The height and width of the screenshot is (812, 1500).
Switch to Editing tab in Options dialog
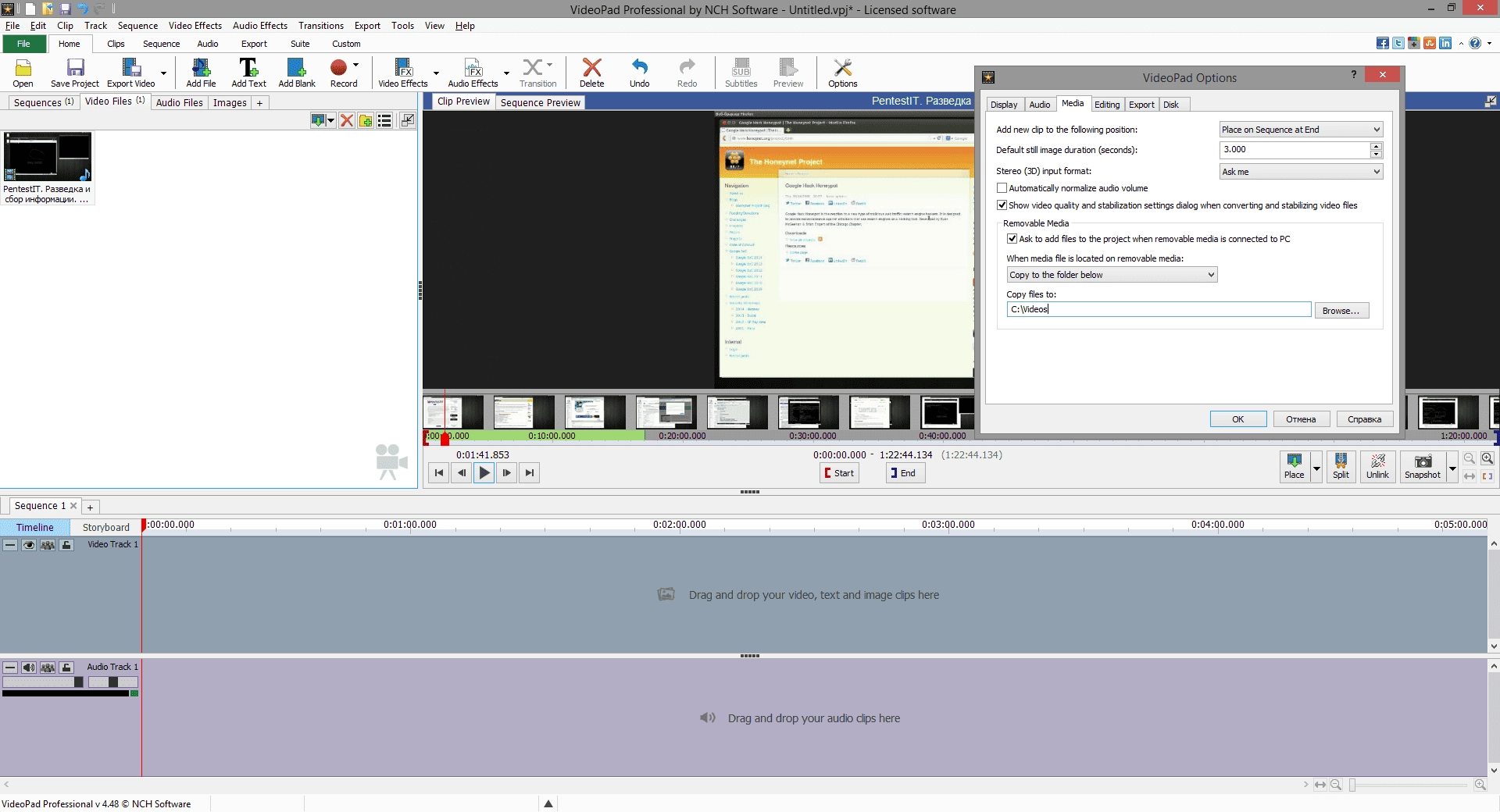coord(1106,105)
